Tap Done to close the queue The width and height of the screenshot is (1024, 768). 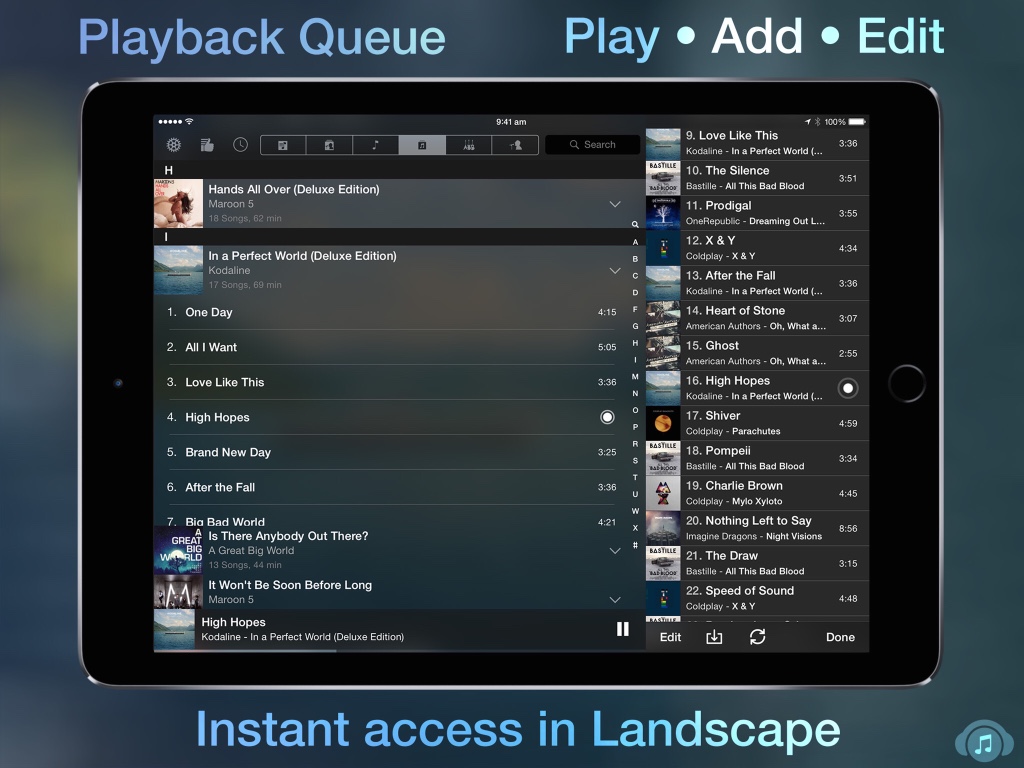coord(840,637)
